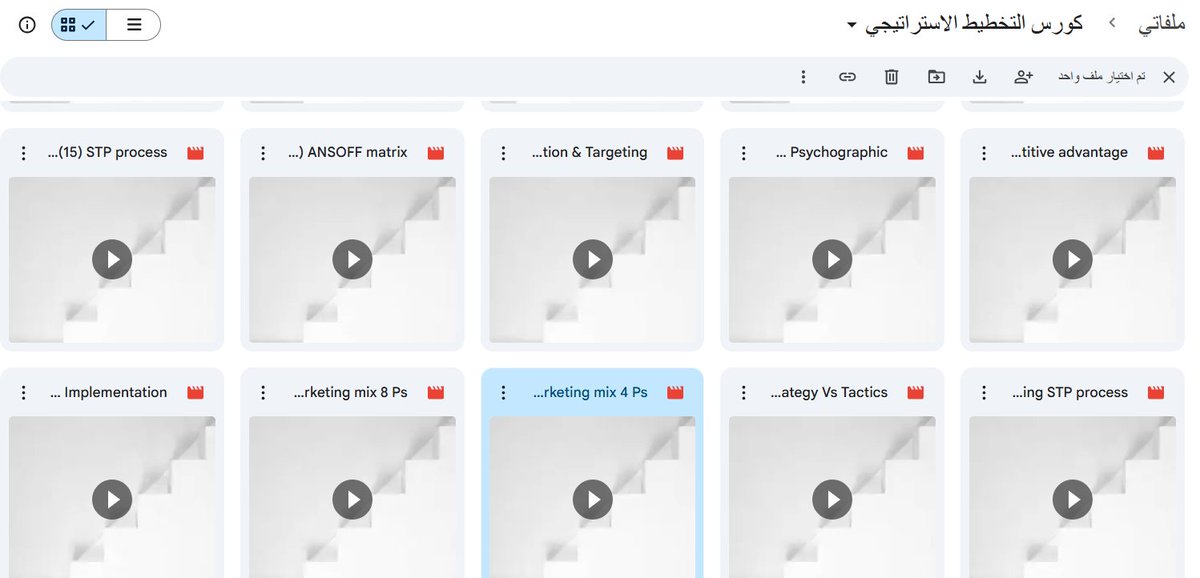This screenshot has height=578, width=1200.
Task: Open more options for ...rketing mix 8 Ps
Action: (x=263, y=393)
